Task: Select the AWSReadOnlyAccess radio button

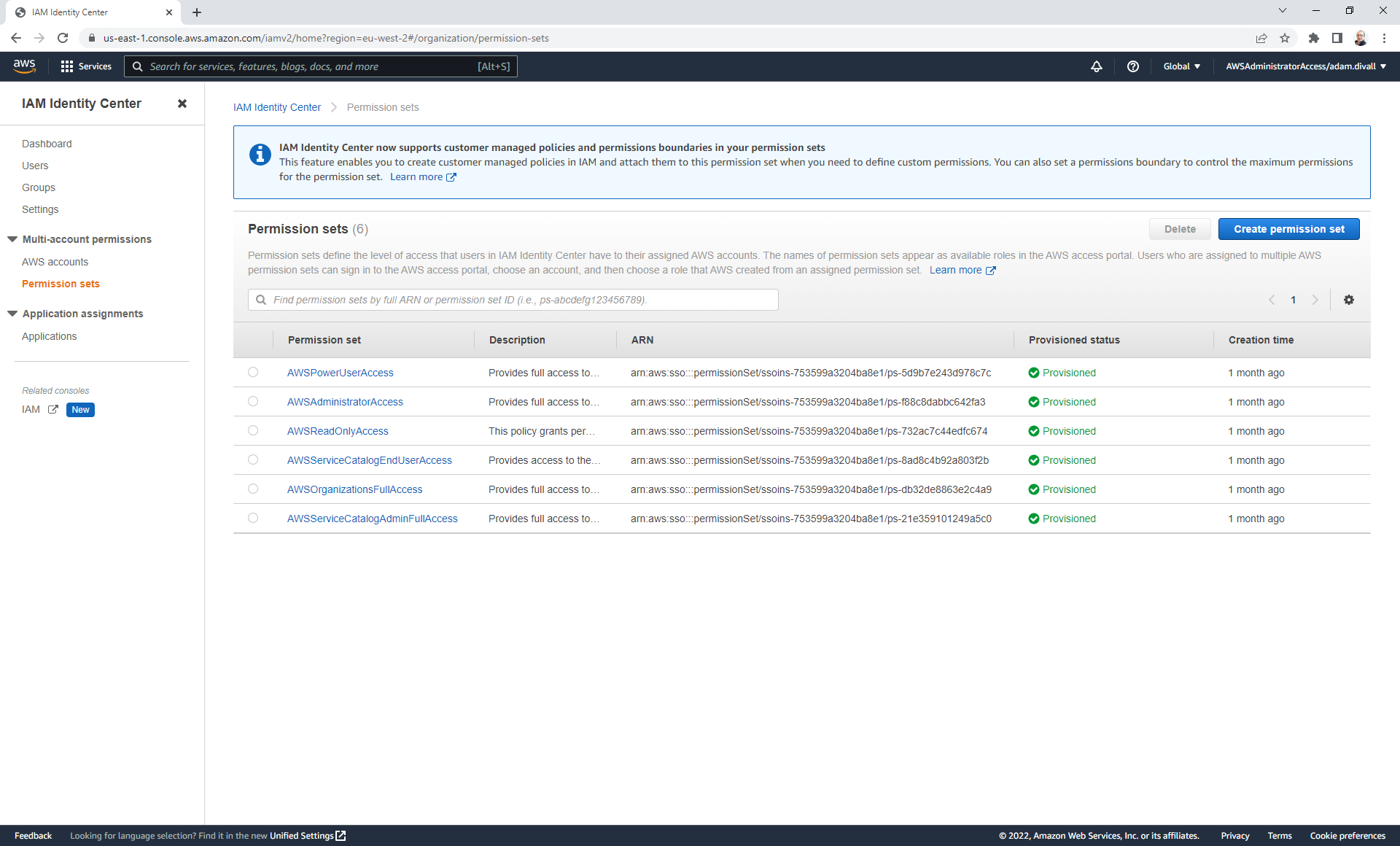Action: pyautogui.click(x=253, y=430)
